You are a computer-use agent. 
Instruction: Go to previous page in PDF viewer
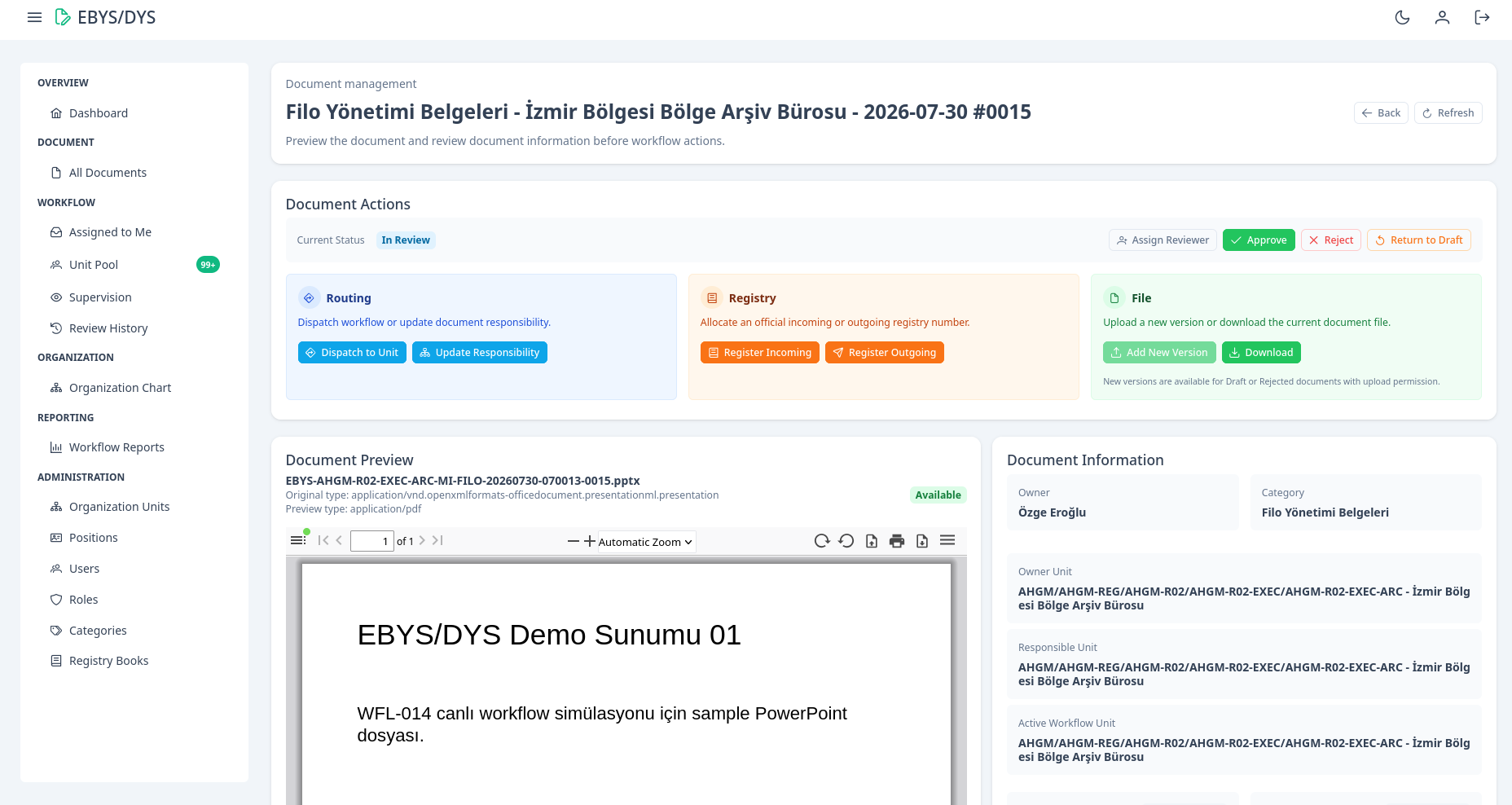click(x=339, y=540)
